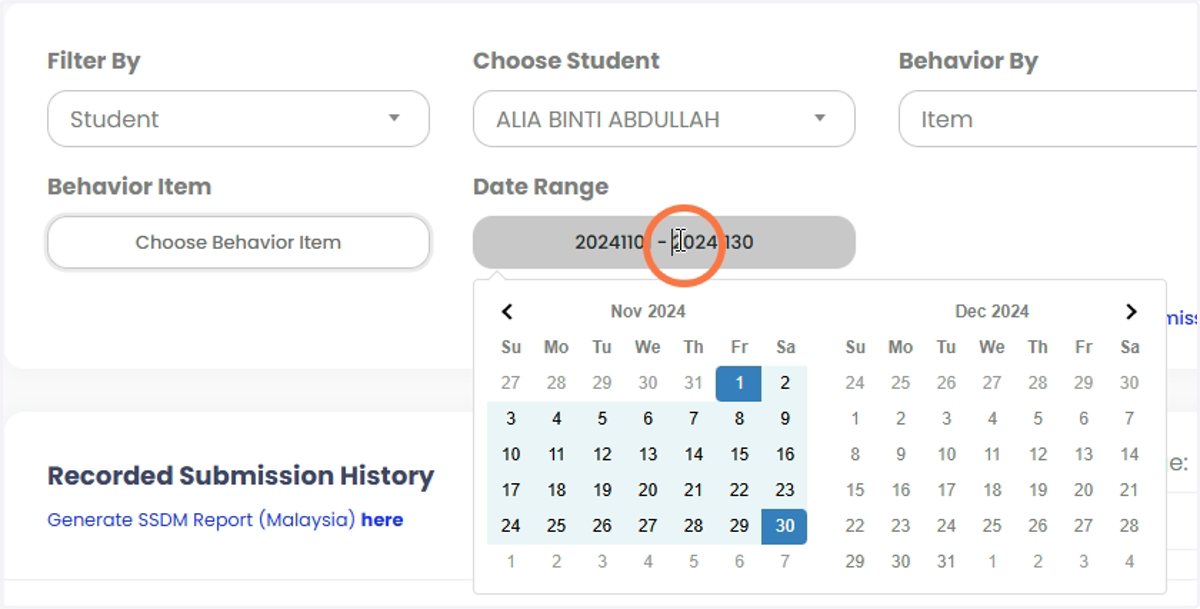Open the Generate SSDM Report here link
Image resolution: width=1200 pixels, height=609 pixels.
pos(382,520)
